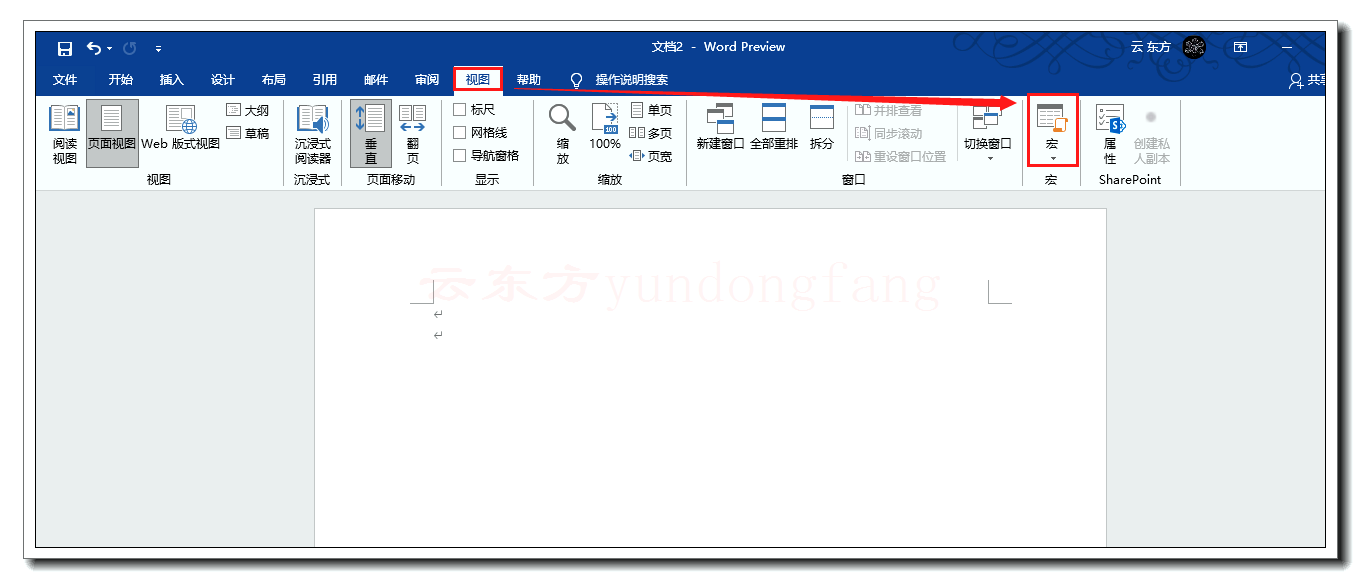Click 新建窗口 button

point(720,128)
